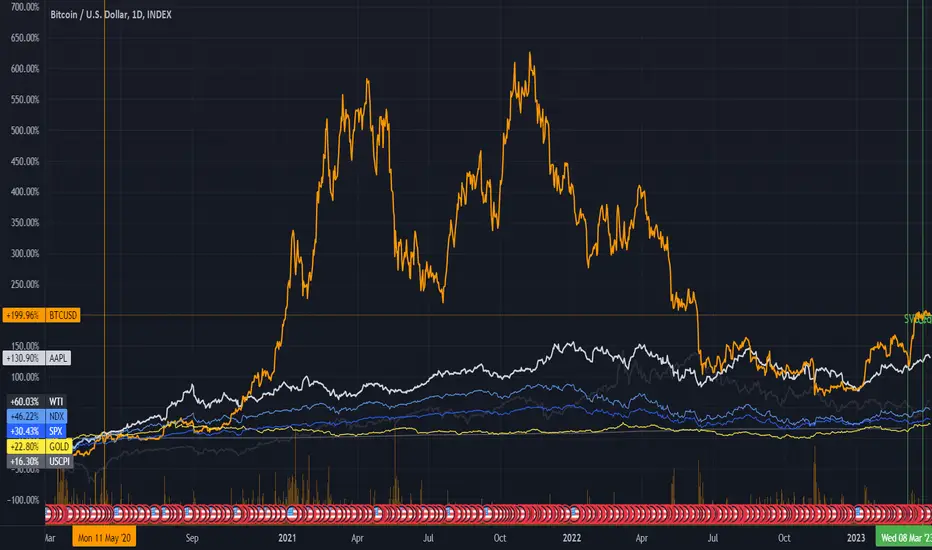Click the 150.00% axis label

pos(25,346)
